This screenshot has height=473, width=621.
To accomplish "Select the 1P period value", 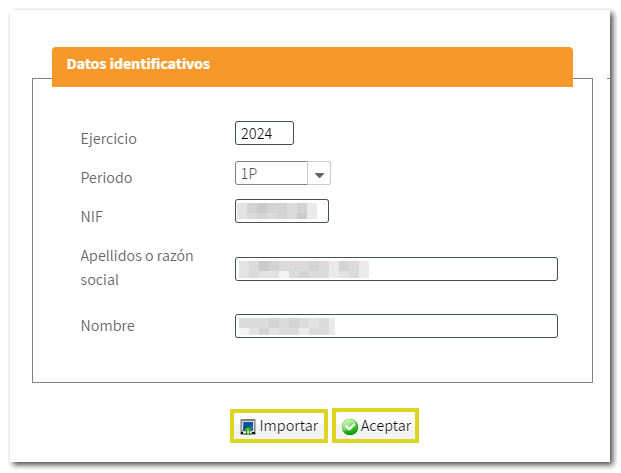I will [249, 174].
